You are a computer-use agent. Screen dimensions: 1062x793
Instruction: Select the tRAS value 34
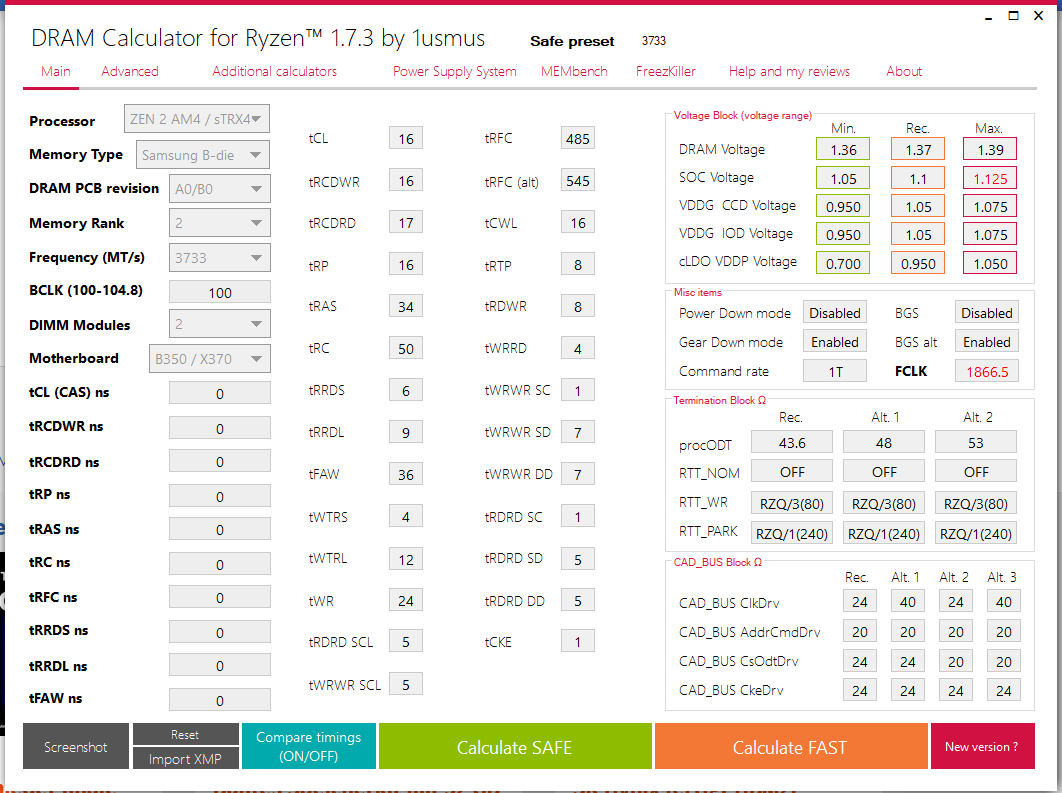pos(406,306)
